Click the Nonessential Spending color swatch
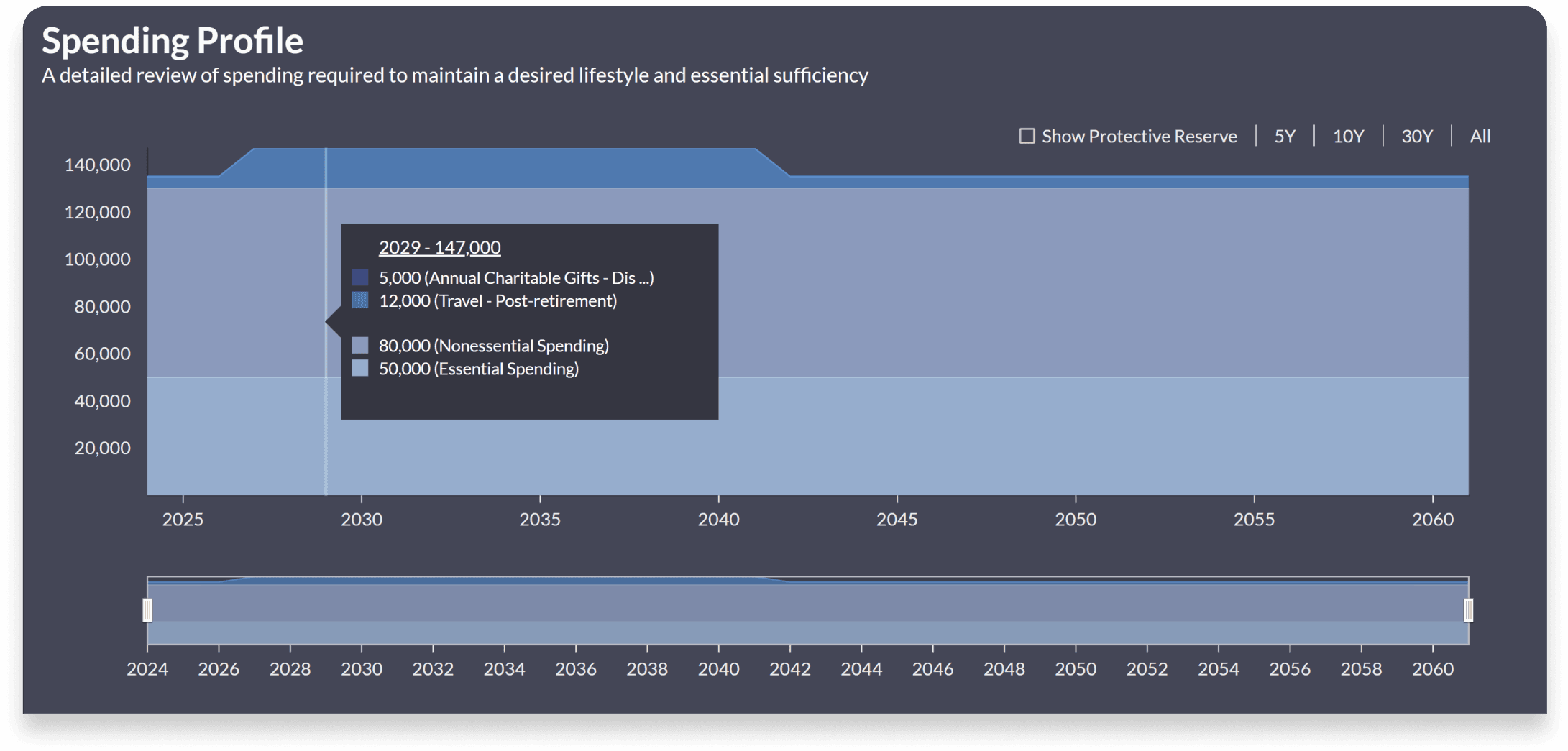 [360, 346]
